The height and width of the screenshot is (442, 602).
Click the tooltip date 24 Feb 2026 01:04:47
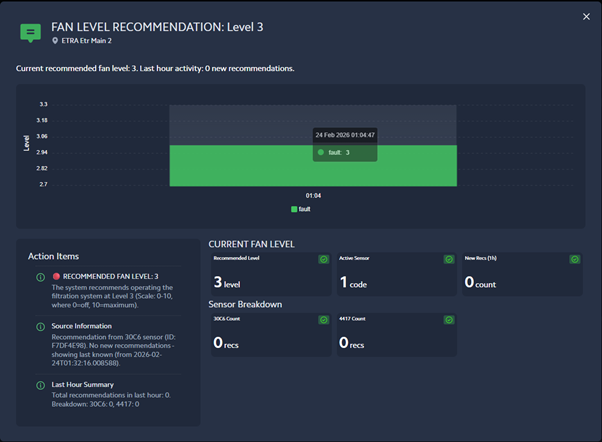coord(345,135)
